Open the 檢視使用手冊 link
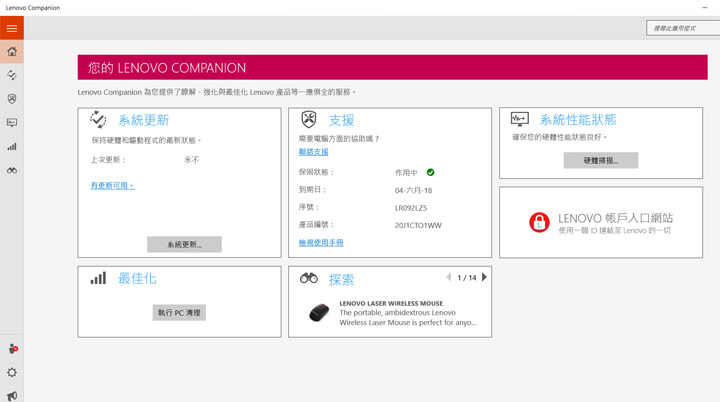 [321, 243]
